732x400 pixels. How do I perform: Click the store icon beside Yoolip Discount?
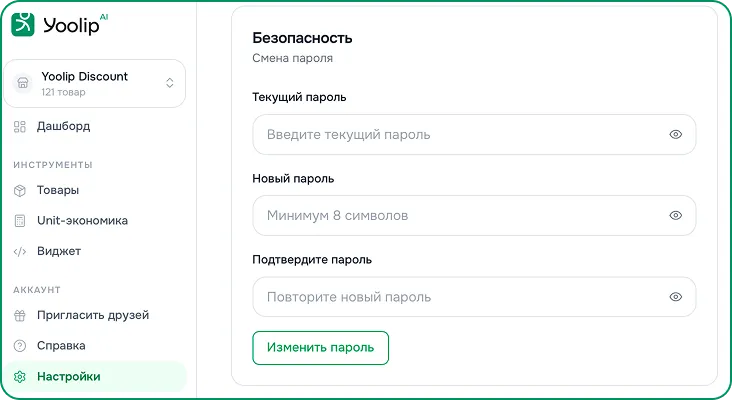click(23, 83)
